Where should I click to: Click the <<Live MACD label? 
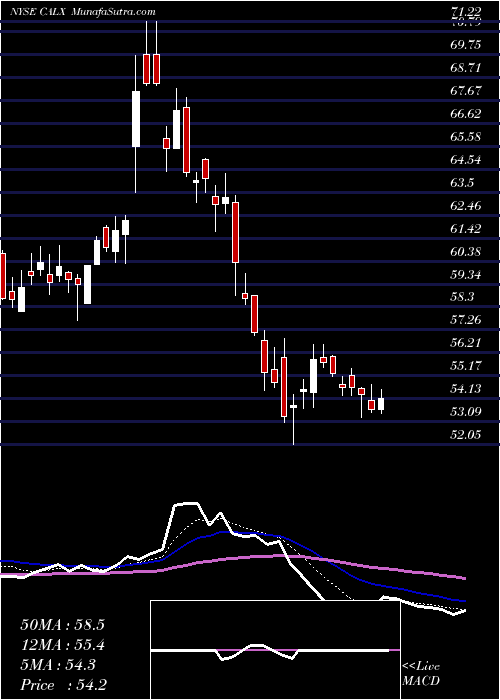[421, 674]
